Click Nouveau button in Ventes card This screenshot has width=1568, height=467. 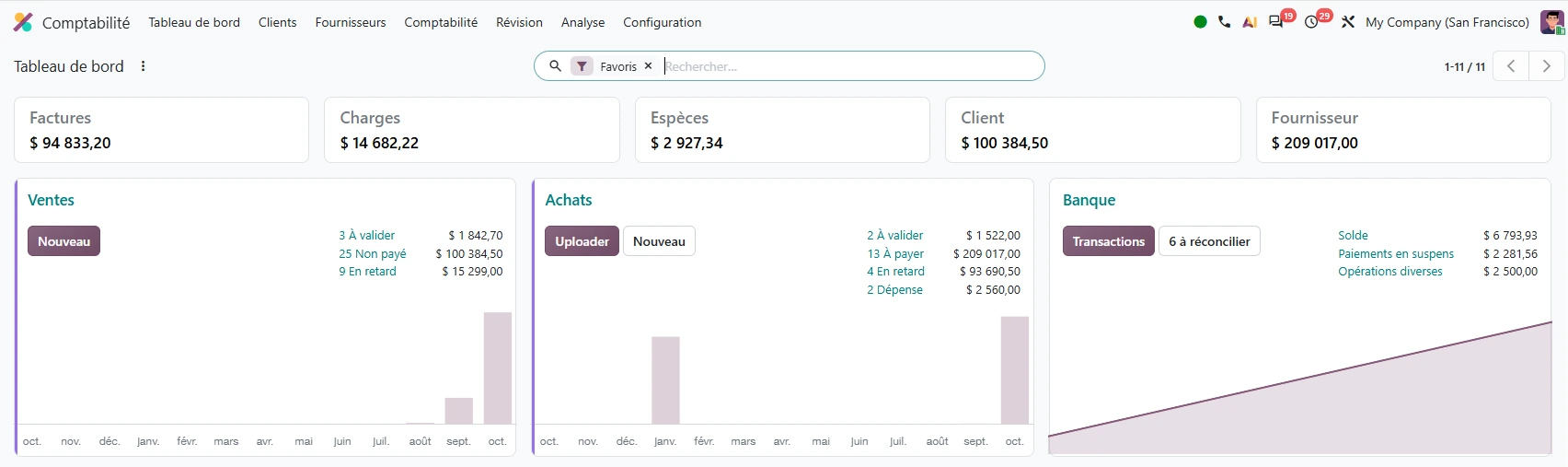(x=63, y=241)
